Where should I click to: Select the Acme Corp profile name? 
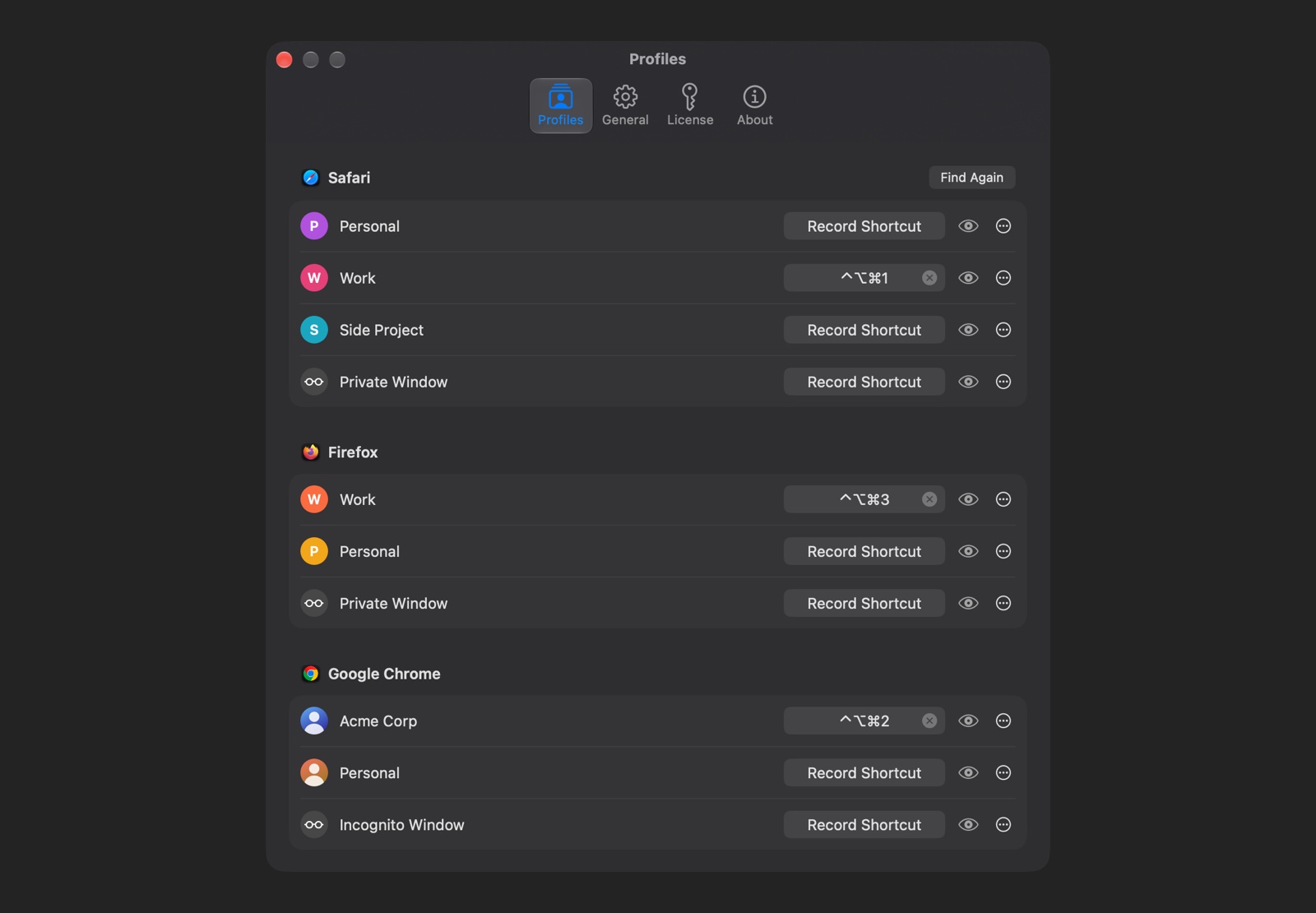(378, 721)
